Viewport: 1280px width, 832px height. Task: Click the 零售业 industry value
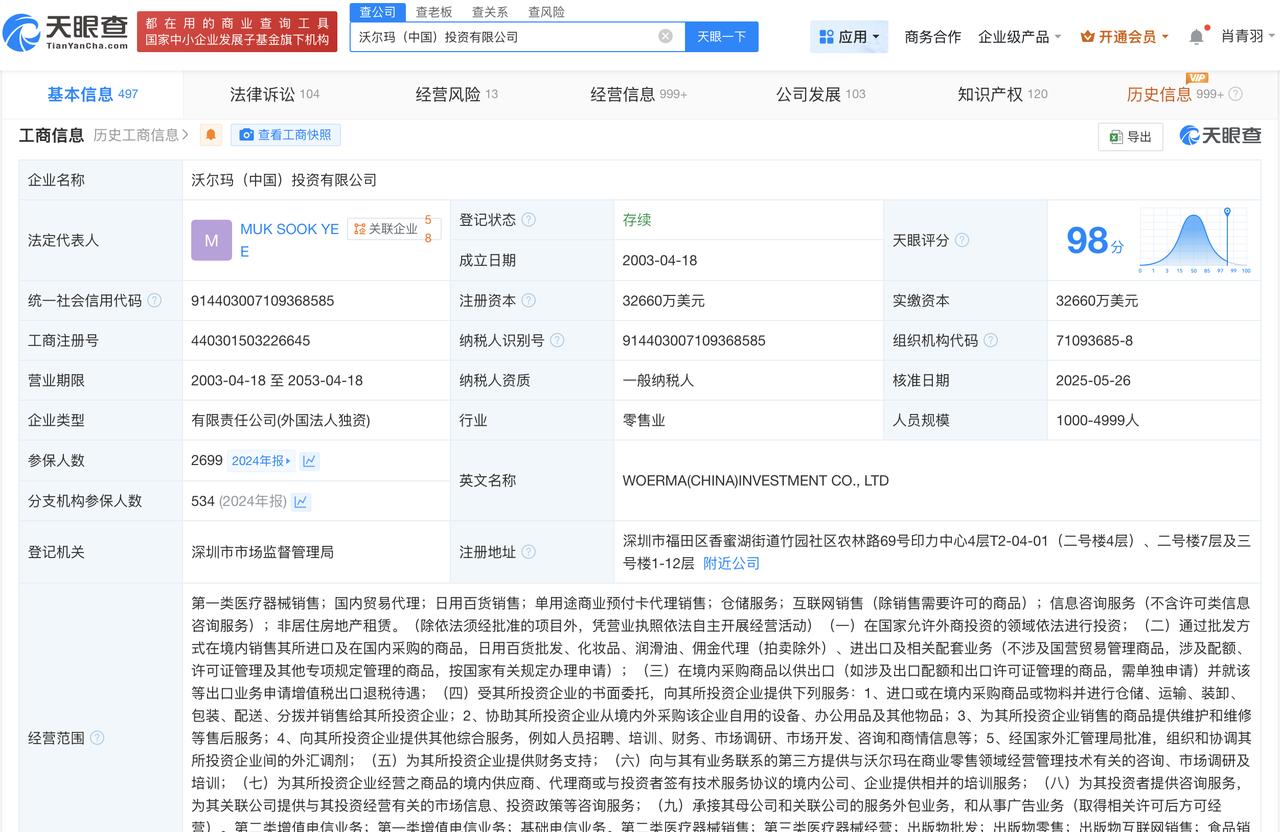(643, 420)
